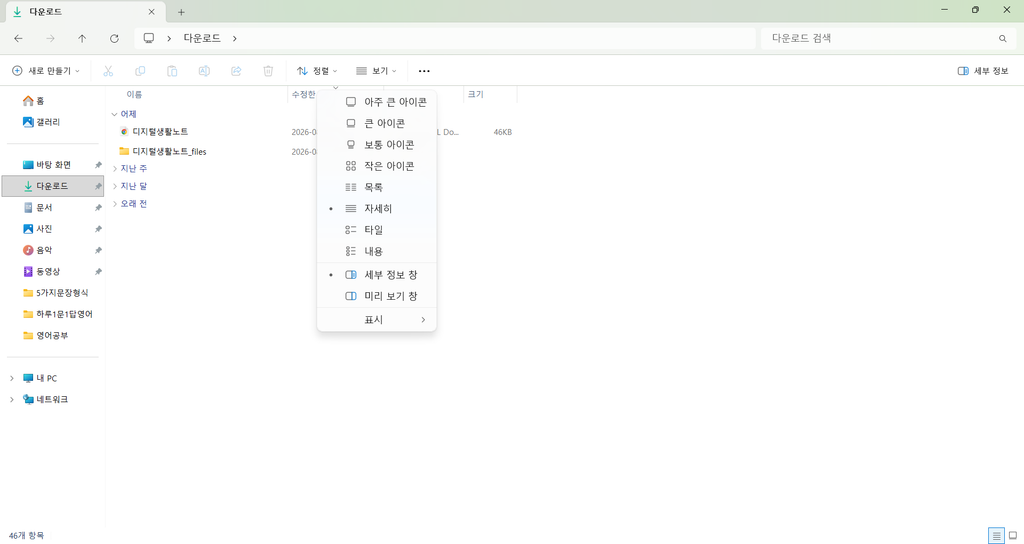Screen dimensions: 1024x544
Task: Open the 정렬 sort dropdown
Action: [x=317, y=71]
